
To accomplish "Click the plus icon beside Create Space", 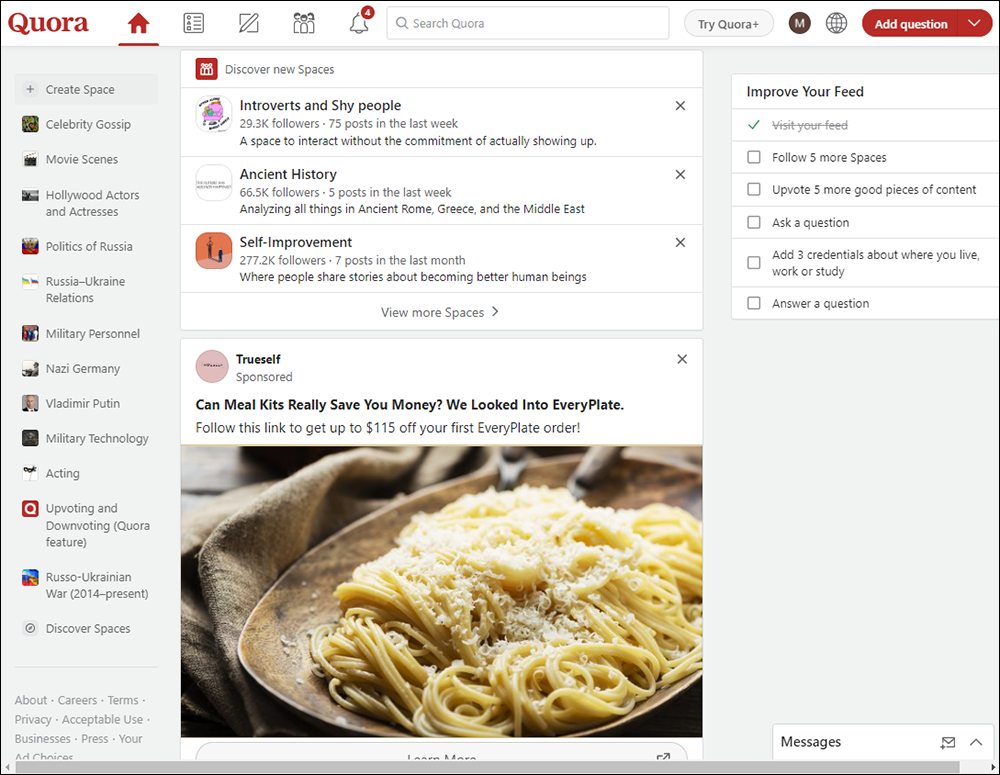I will click(30, 89).
